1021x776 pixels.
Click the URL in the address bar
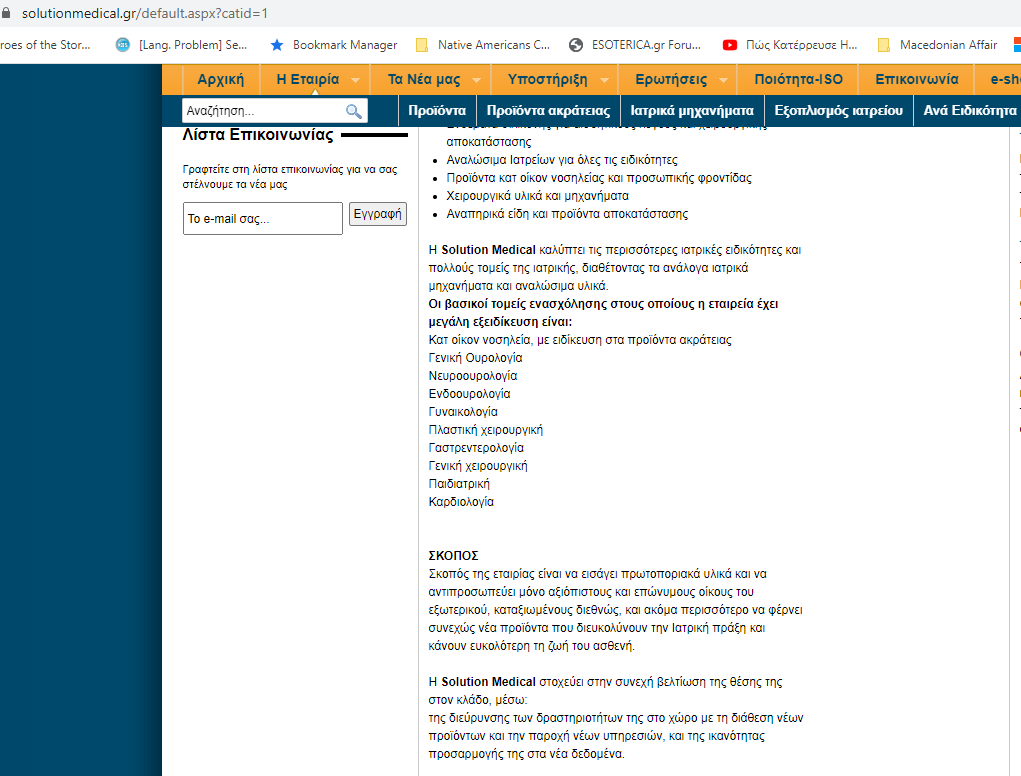[145, 13]
